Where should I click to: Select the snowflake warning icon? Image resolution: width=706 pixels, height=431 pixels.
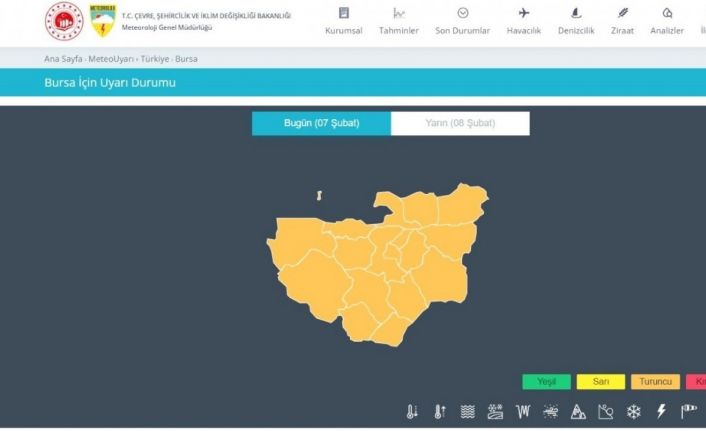634,411
